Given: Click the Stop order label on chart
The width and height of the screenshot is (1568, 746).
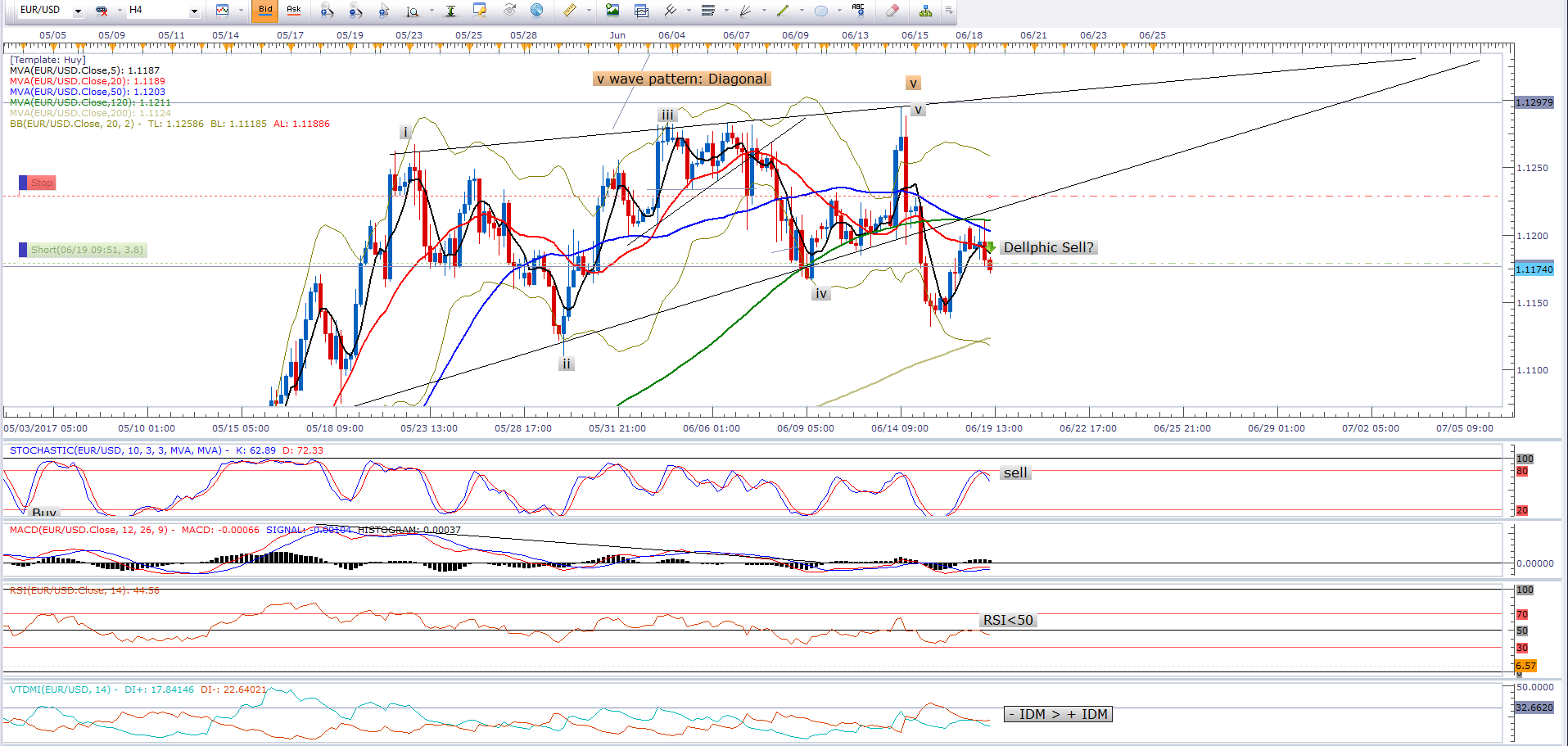Looking at the screenshot, I should pos(41,183).
